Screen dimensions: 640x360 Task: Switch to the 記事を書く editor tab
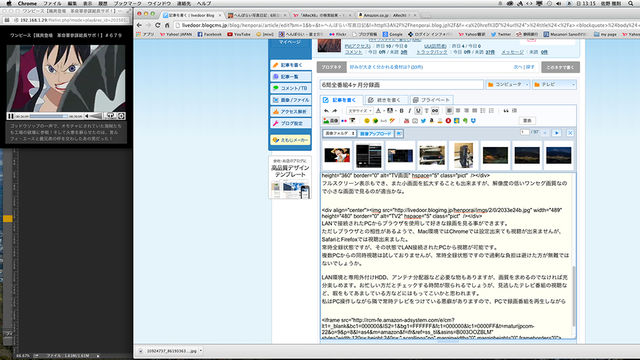[x=340, y=100]
